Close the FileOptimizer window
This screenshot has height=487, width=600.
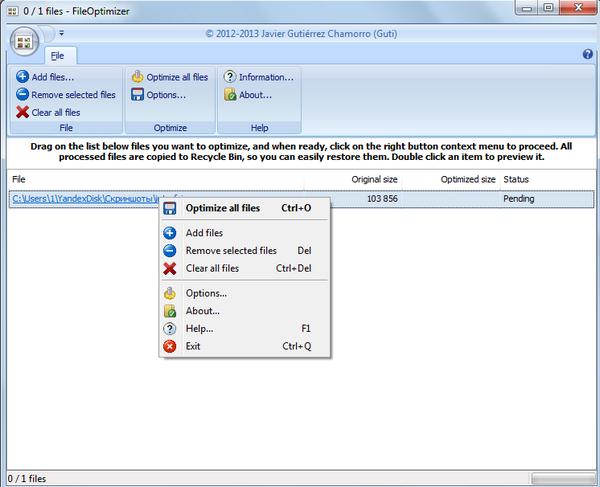coord(578,8)
